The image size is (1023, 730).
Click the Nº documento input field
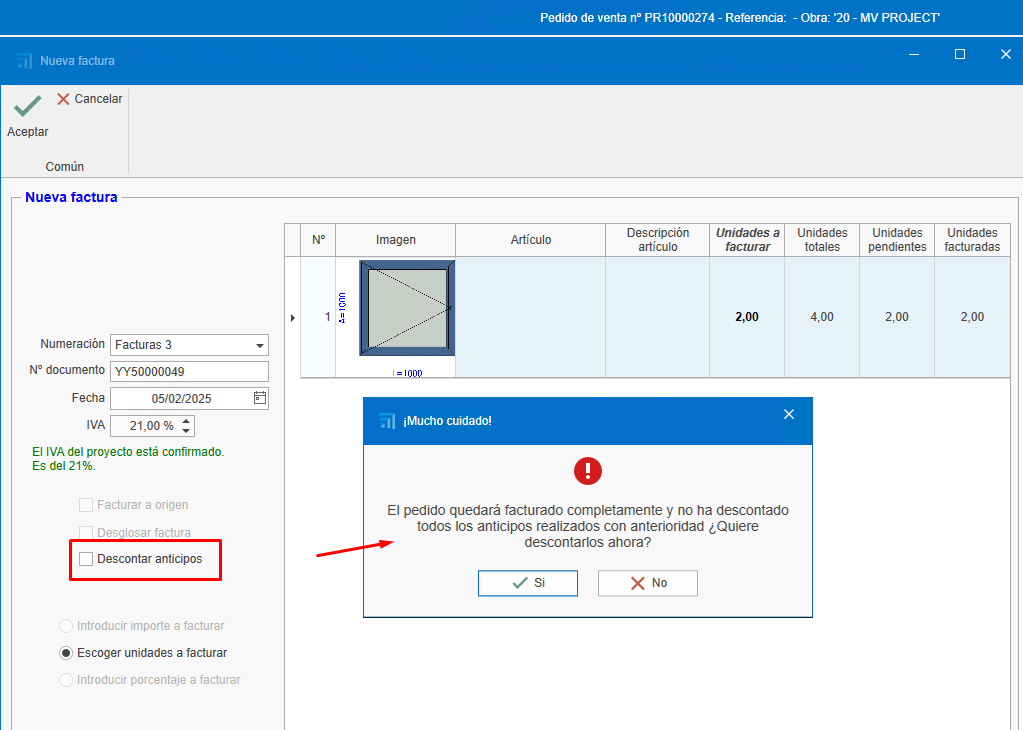(x=189, y=372)
